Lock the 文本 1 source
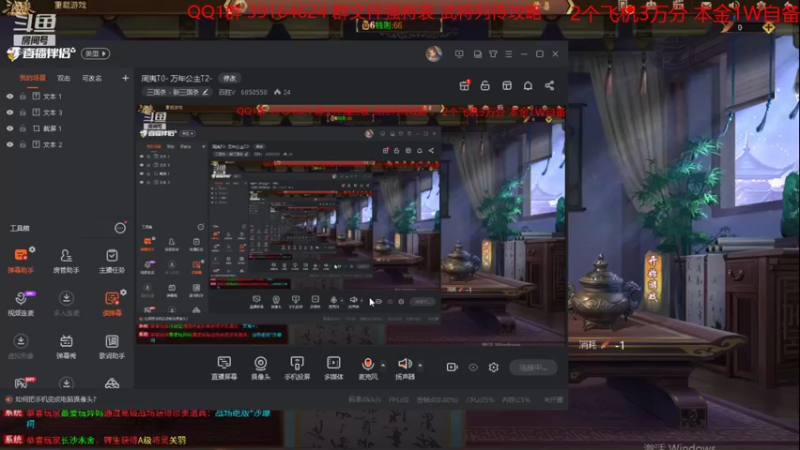Viewport: 800px width, 450px height. 22,96
